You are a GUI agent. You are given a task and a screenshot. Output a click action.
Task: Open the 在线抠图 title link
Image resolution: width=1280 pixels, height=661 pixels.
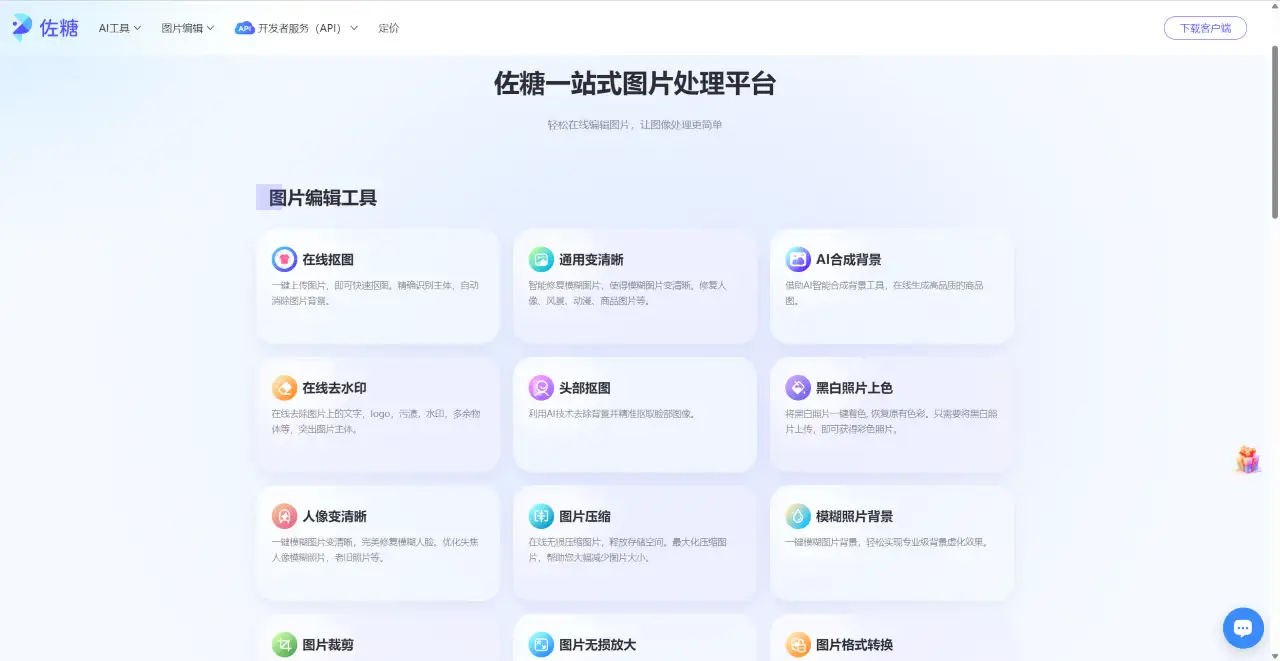pos(328,260)
